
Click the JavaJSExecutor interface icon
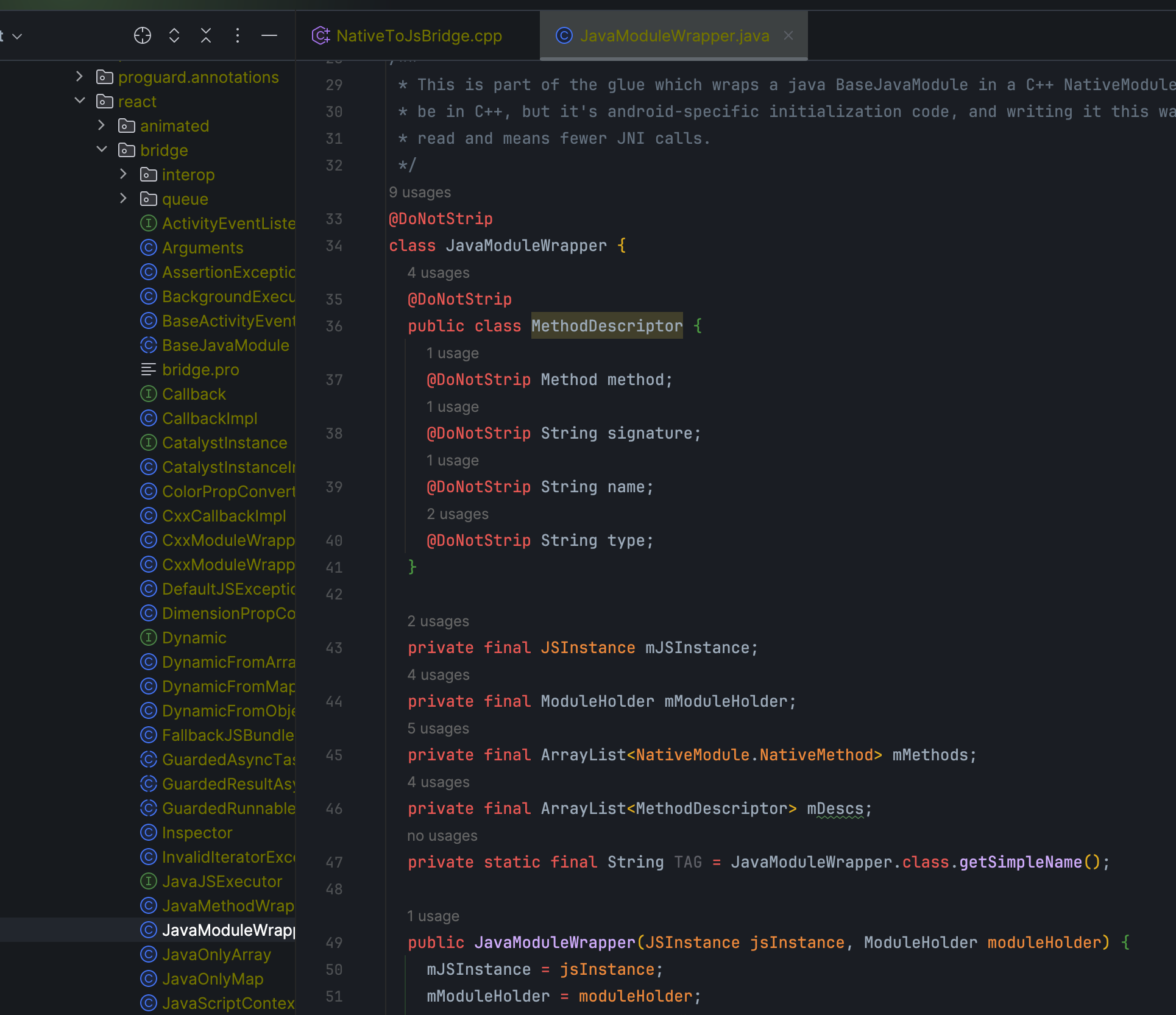point(149,882)
